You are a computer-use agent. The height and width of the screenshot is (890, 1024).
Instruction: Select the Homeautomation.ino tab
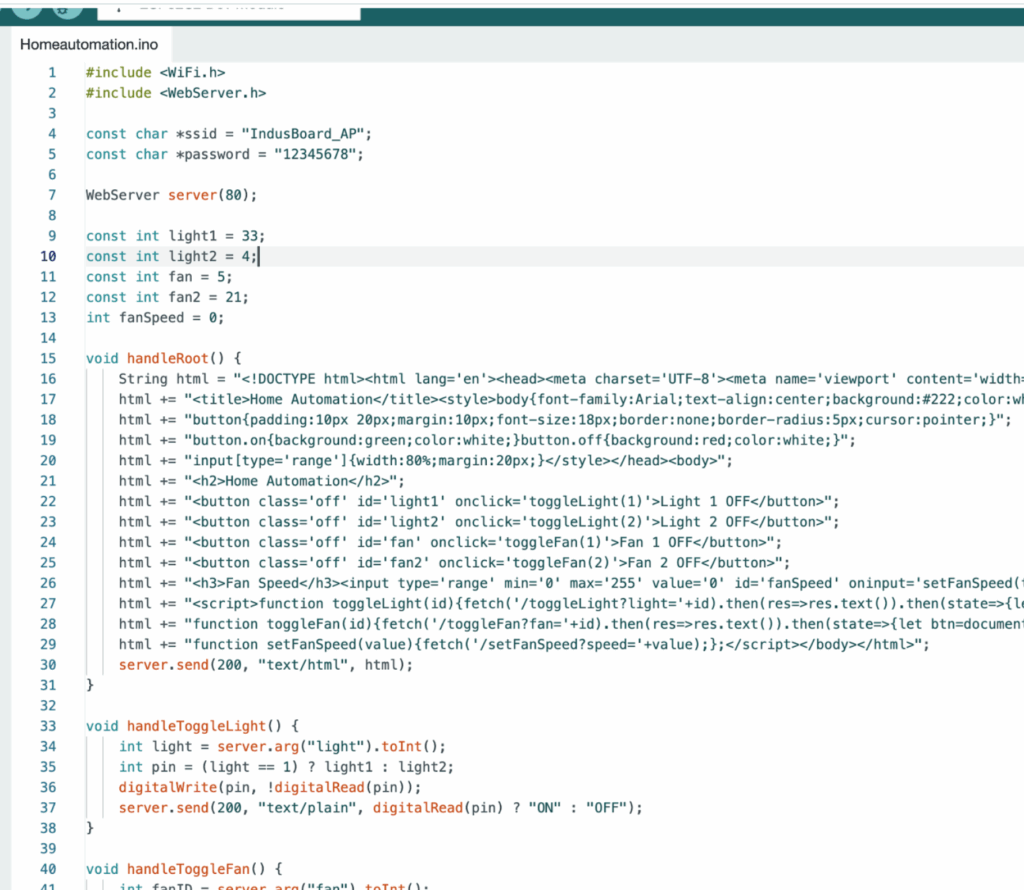tap(89, 44)
